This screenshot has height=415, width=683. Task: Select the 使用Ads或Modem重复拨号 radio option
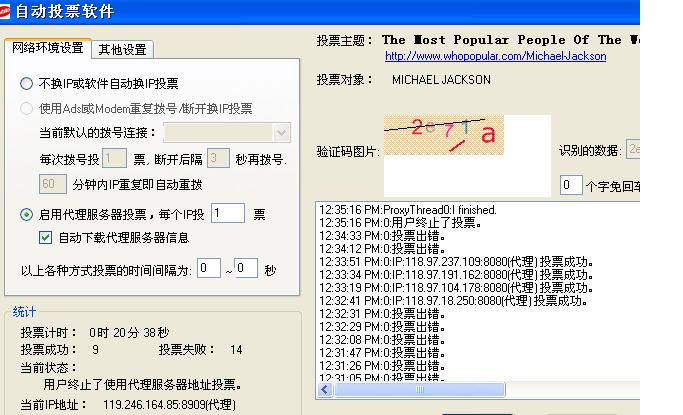[x=27, y=108]
